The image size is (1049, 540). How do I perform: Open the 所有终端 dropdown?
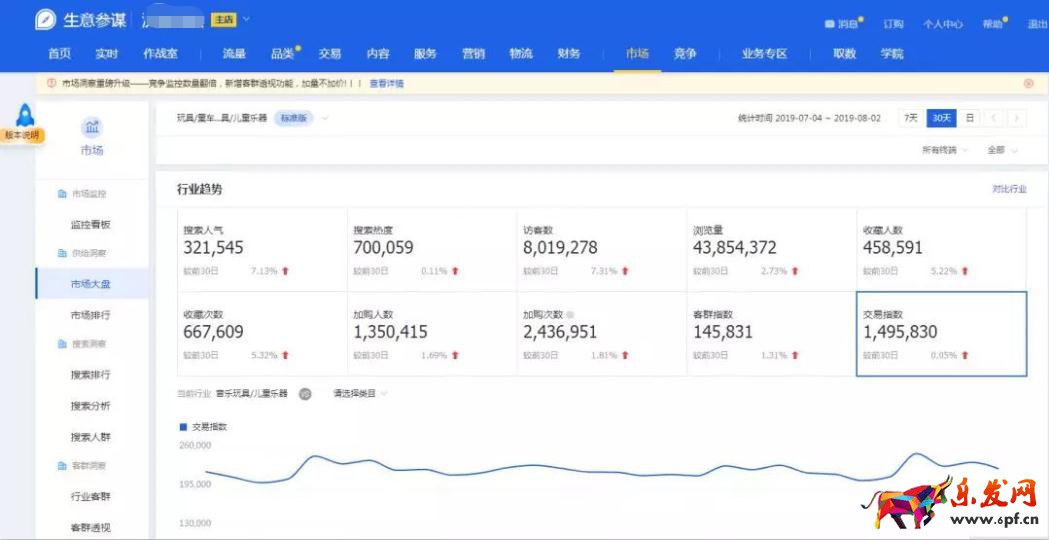(x=945, y=150)
